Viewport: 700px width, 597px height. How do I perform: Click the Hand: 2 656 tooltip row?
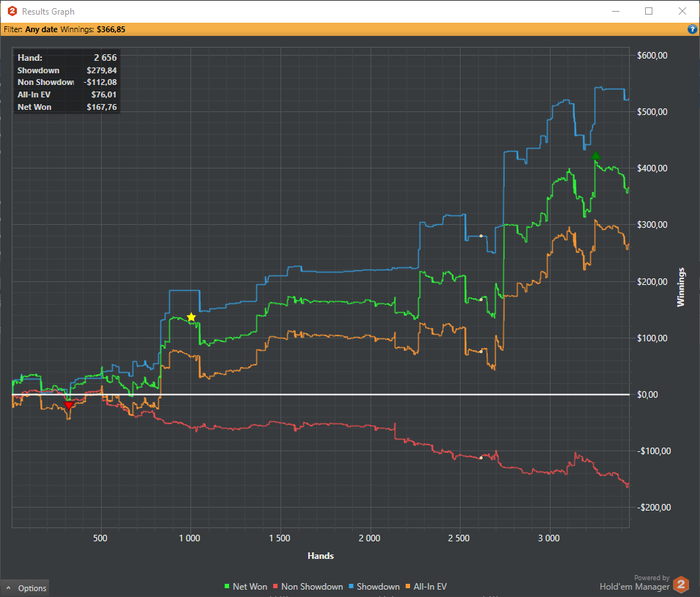[67, 58]
